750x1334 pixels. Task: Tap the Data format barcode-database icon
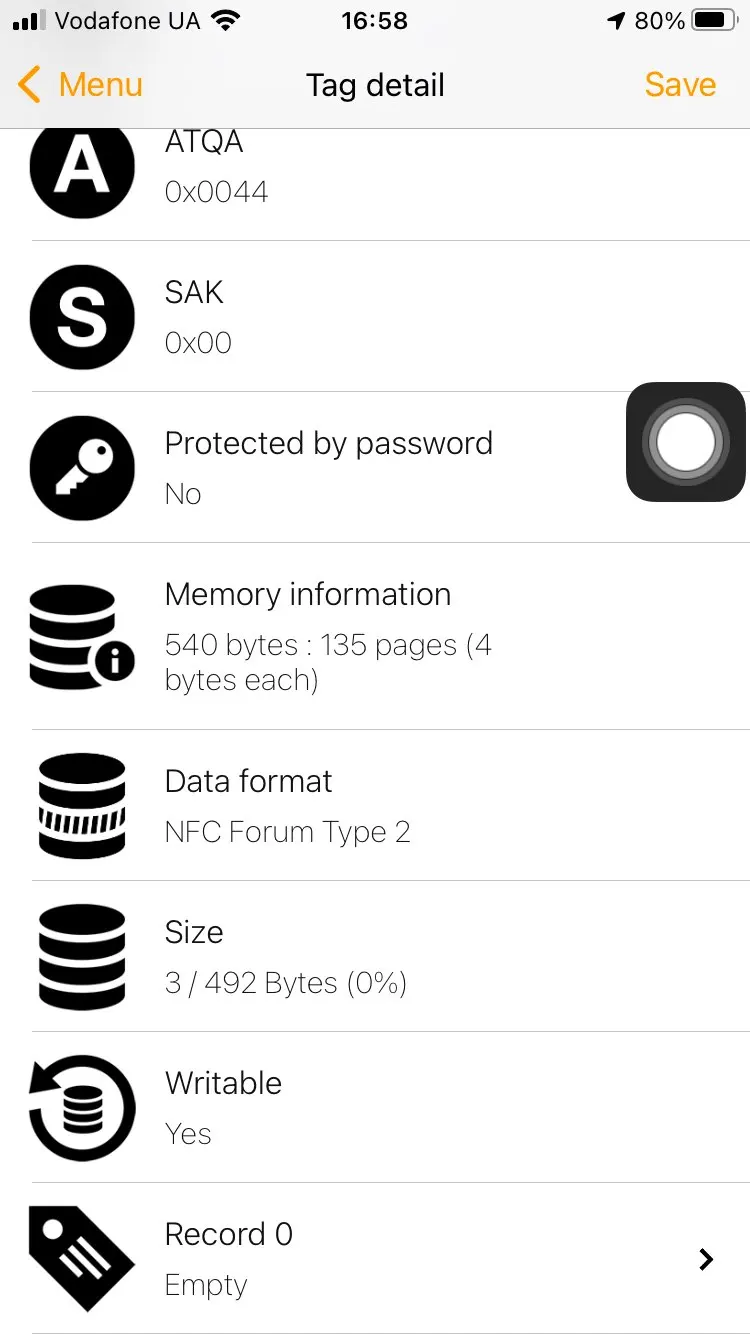click(x=82, y=806)
